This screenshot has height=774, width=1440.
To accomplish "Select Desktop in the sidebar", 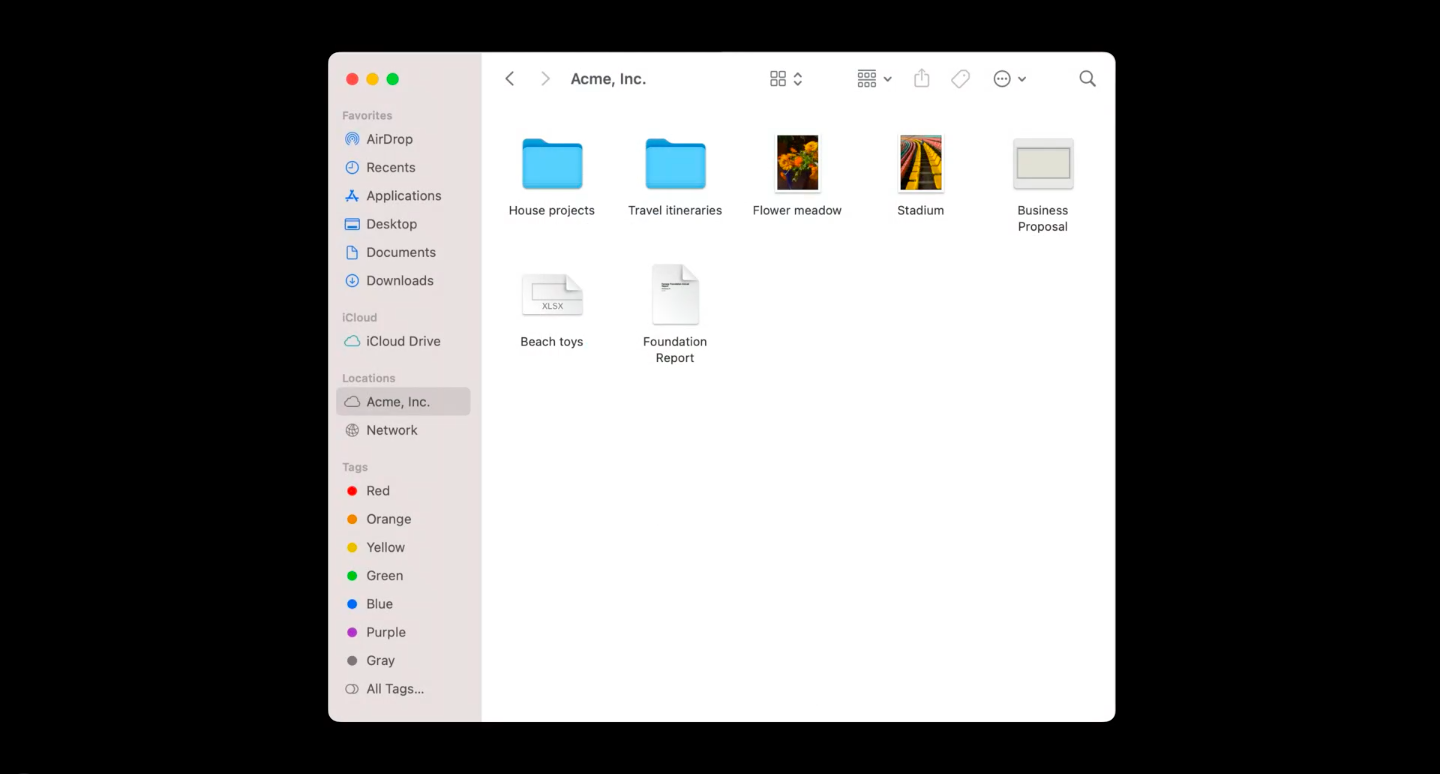I will pos(391,224).
